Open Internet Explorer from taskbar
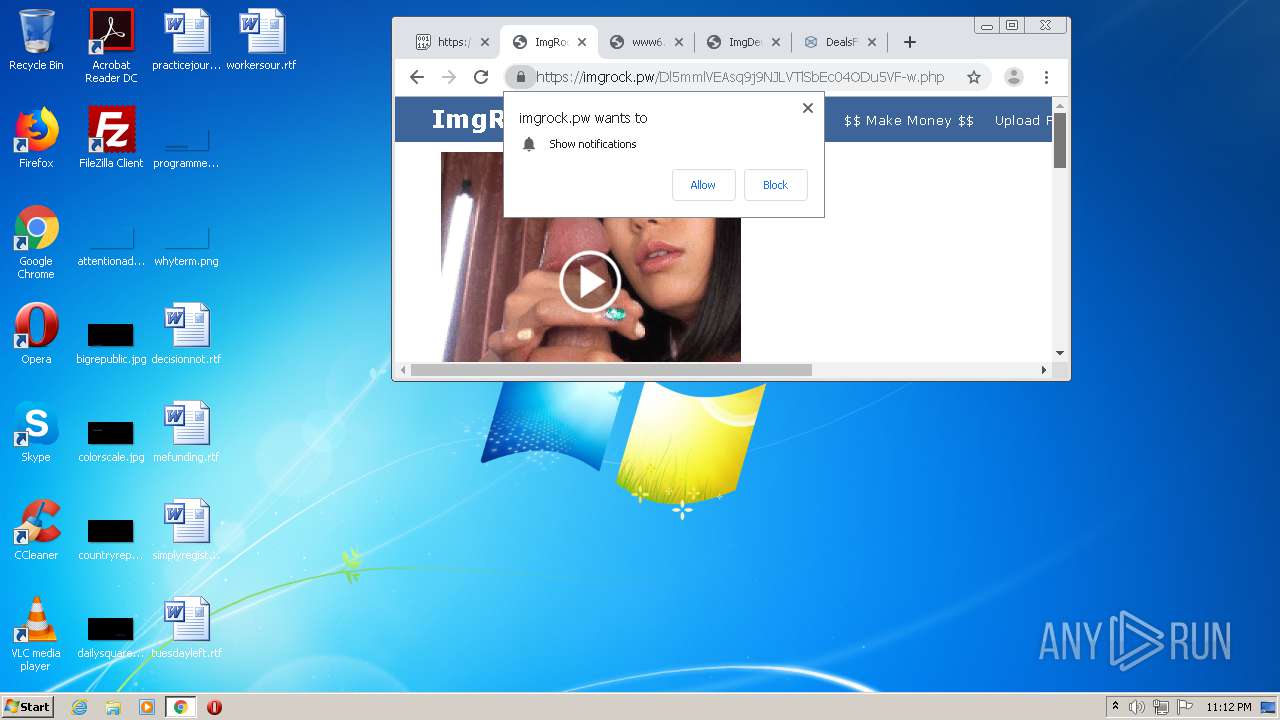This screenshot has width=1280, height=720. (79, 707)
